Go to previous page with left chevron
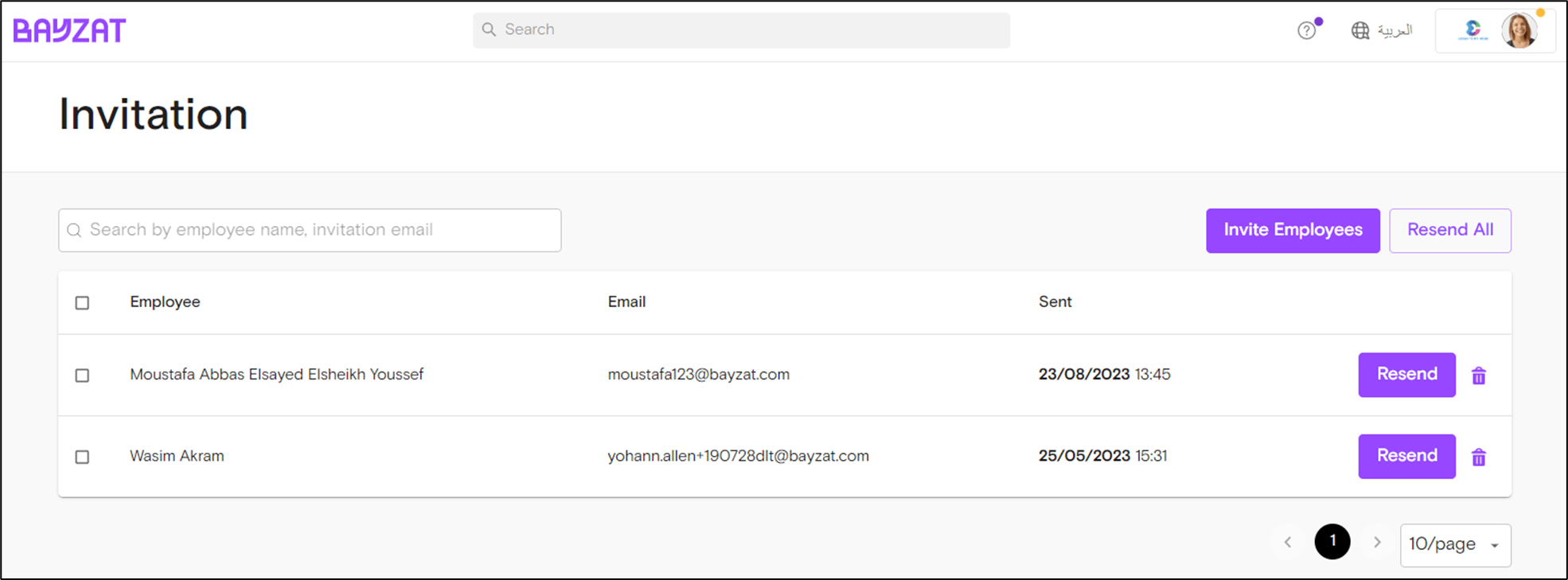 pyautogui.click(x=1288, y=542)
